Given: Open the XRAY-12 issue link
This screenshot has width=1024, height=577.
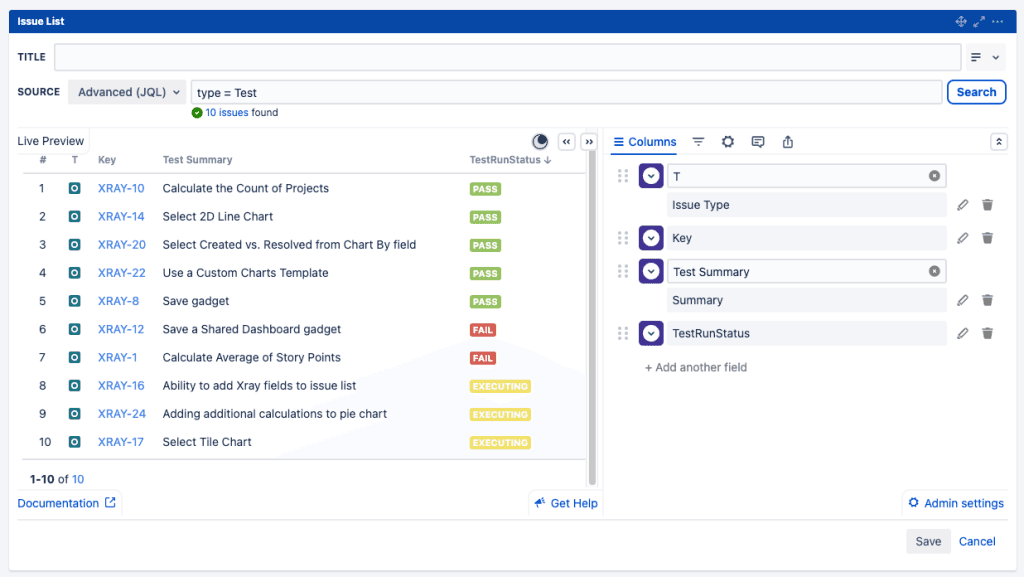Looking at the screenshot, I should tap(121, 329).
